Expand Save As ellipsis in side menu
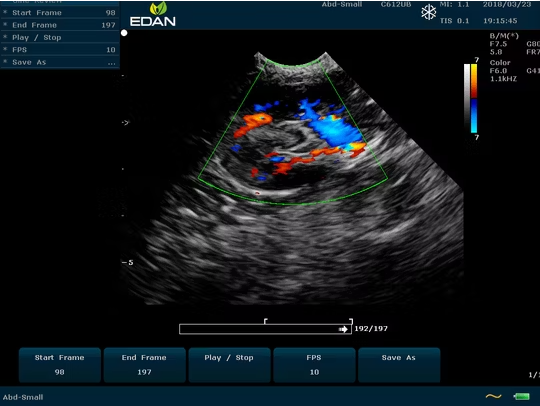 pos(111,63)
